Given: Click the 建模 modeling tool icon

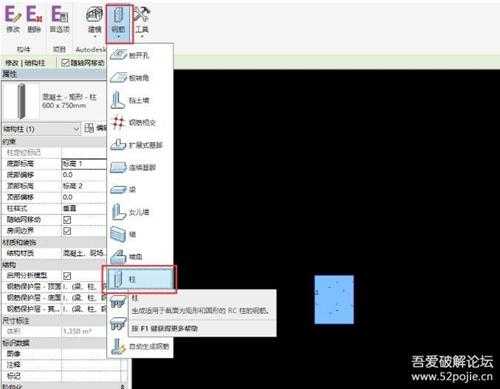Looking at the screenshot, I should [x=94, y=21].
